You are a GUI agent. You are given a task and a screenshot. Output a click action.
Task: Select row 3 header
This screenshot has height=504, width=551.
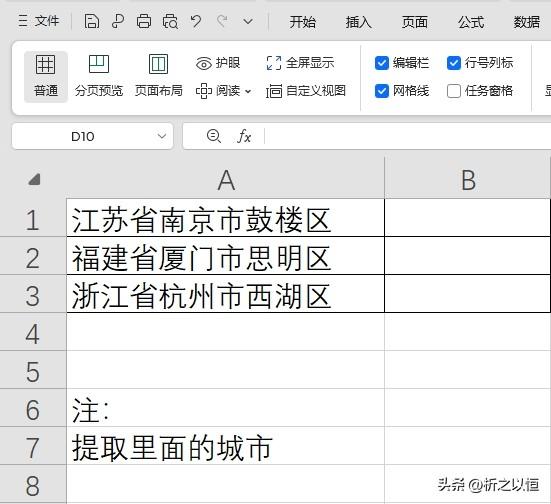pyautogui.click(x=33, y=294)
